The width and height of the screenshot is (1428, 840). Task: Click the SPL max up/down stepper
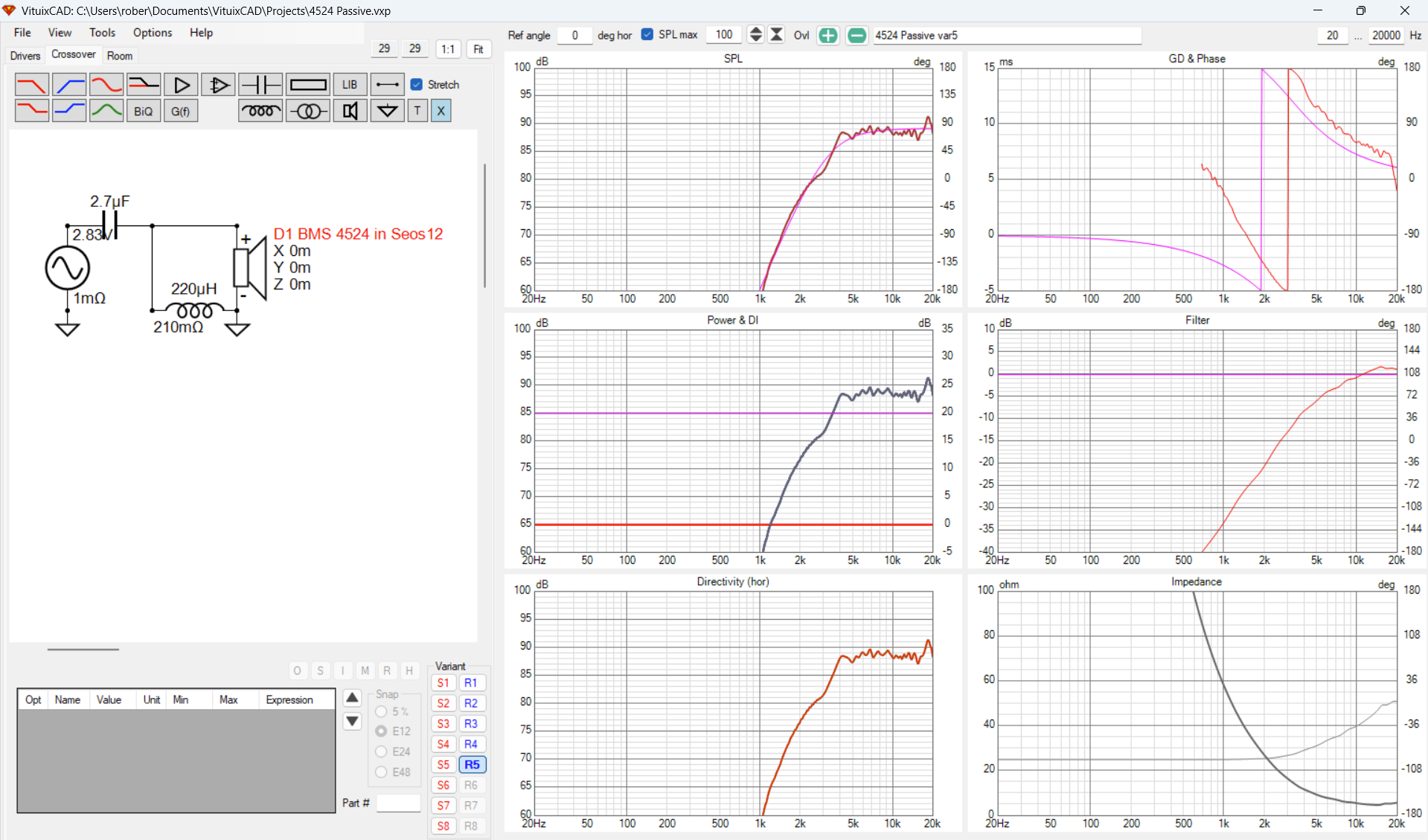click(x=755, y=35)
